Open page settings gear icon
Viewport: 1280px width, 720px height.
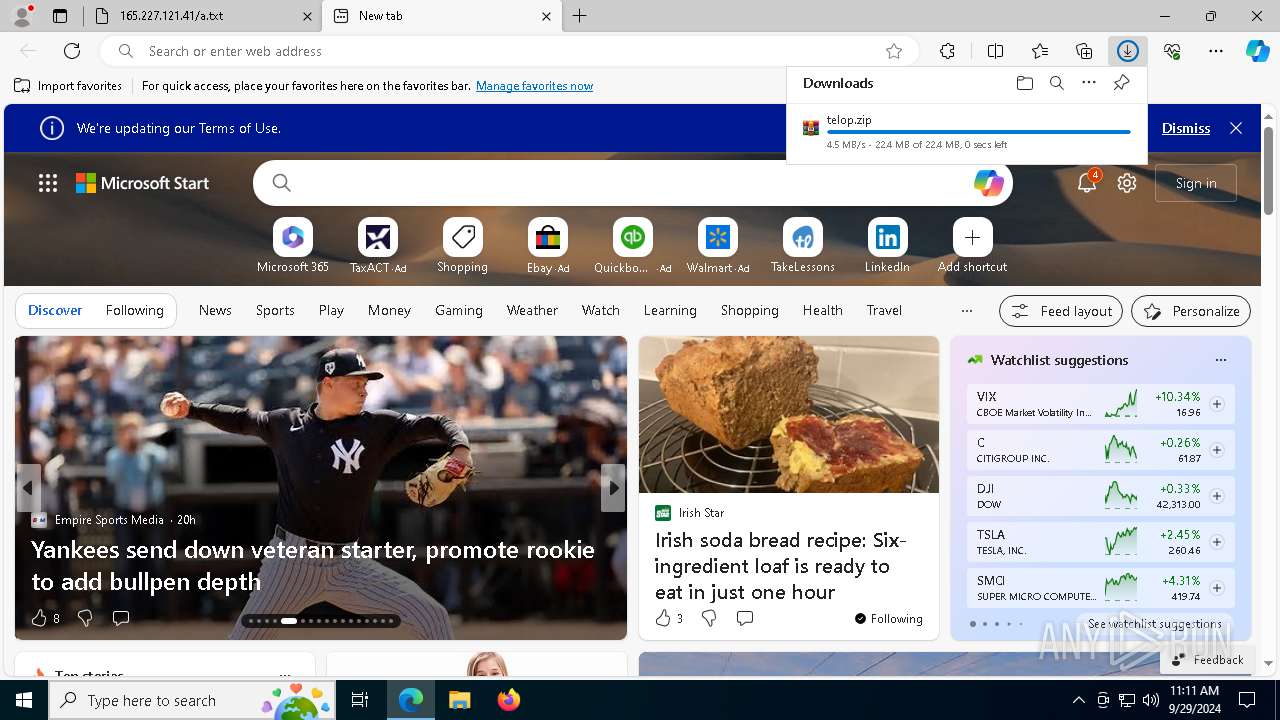pos(1127,183)
